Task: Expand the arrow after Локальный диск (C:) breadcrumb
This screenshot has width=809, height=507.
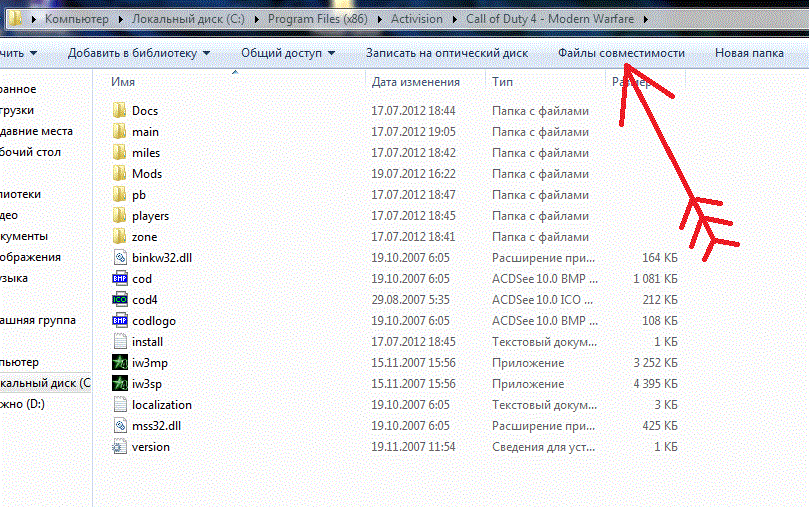Action: coord(256,19)
